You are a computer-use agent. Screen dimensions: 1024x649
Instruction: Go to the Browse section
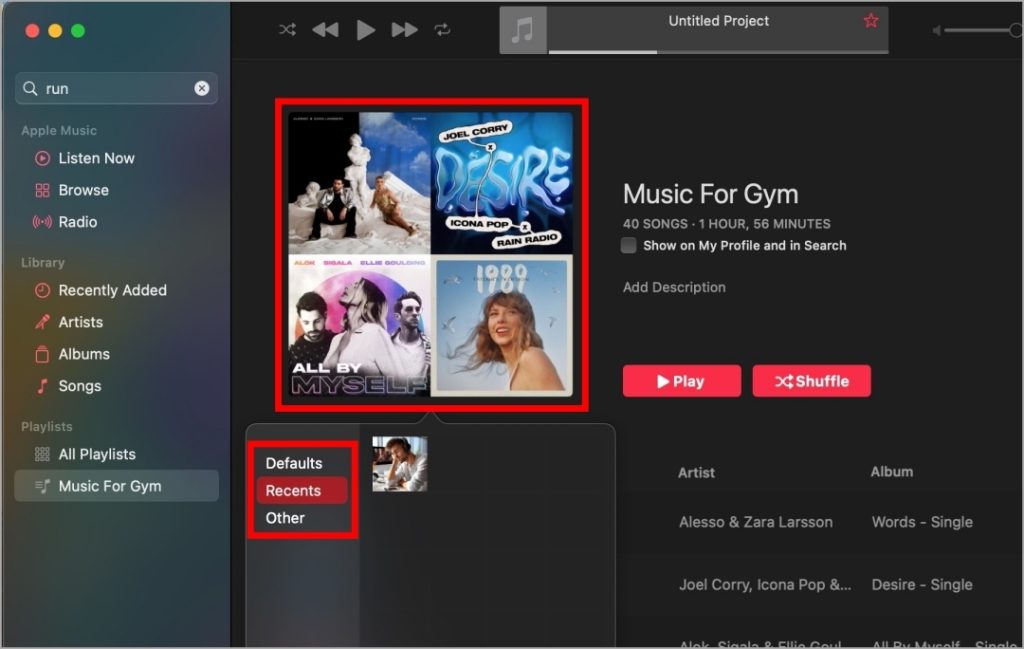[x=83, y=190]
